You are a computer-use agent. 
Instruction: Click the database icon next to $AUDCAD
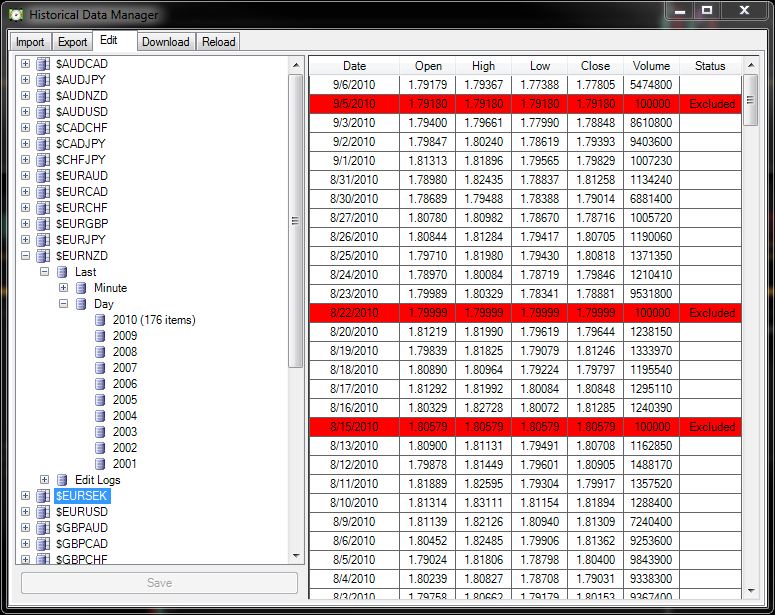(43, 64)
